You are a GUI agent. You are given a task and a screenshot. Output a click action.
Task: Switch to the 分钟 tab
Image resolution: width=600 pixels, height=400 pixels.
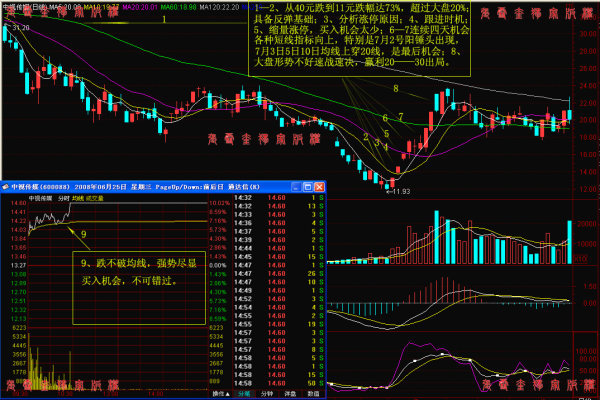point(267,394)
